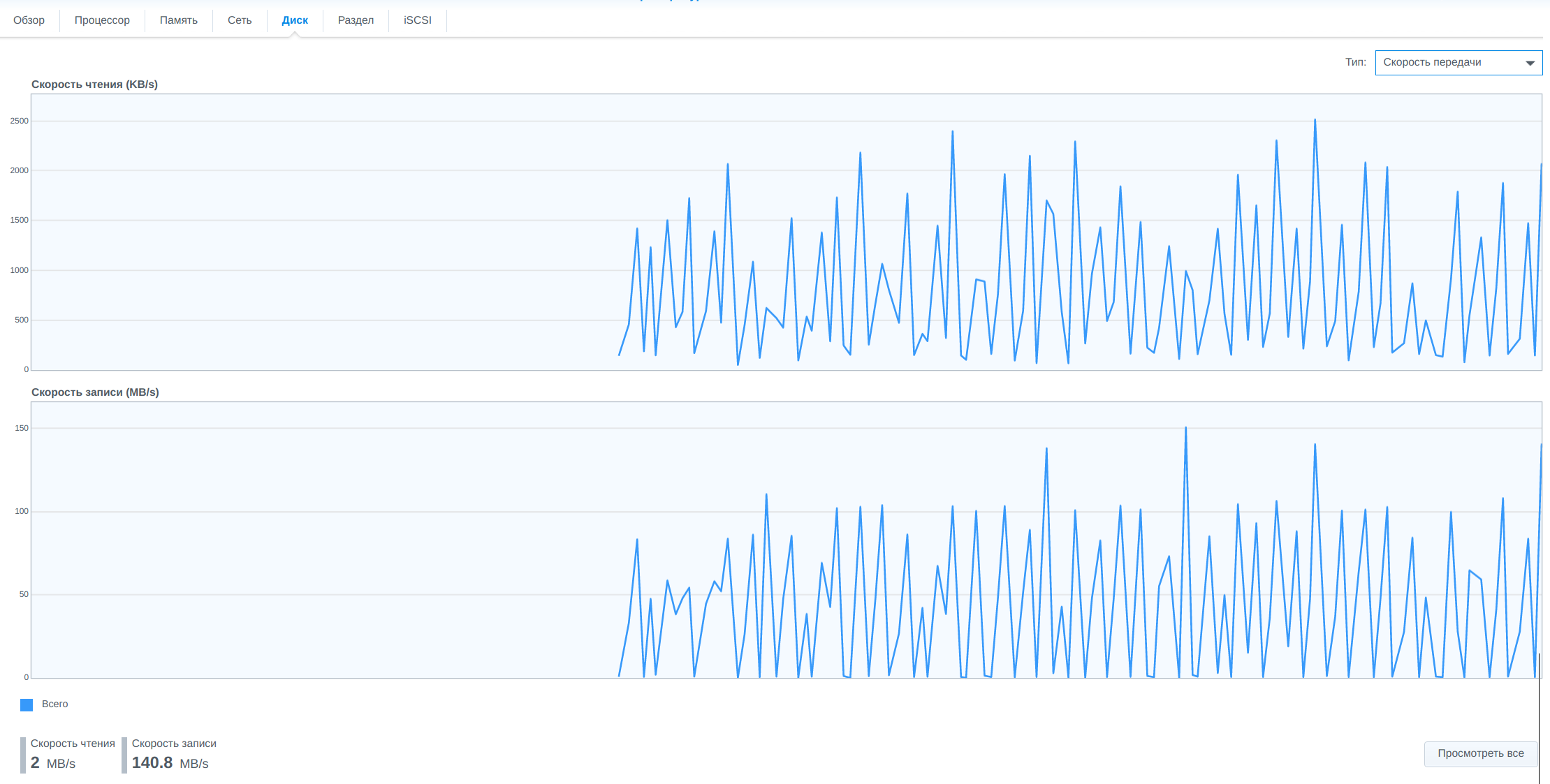Screen dimensions: 1550x784
Task: Click the 100 axis label on write chart
Action: (22, 511)
